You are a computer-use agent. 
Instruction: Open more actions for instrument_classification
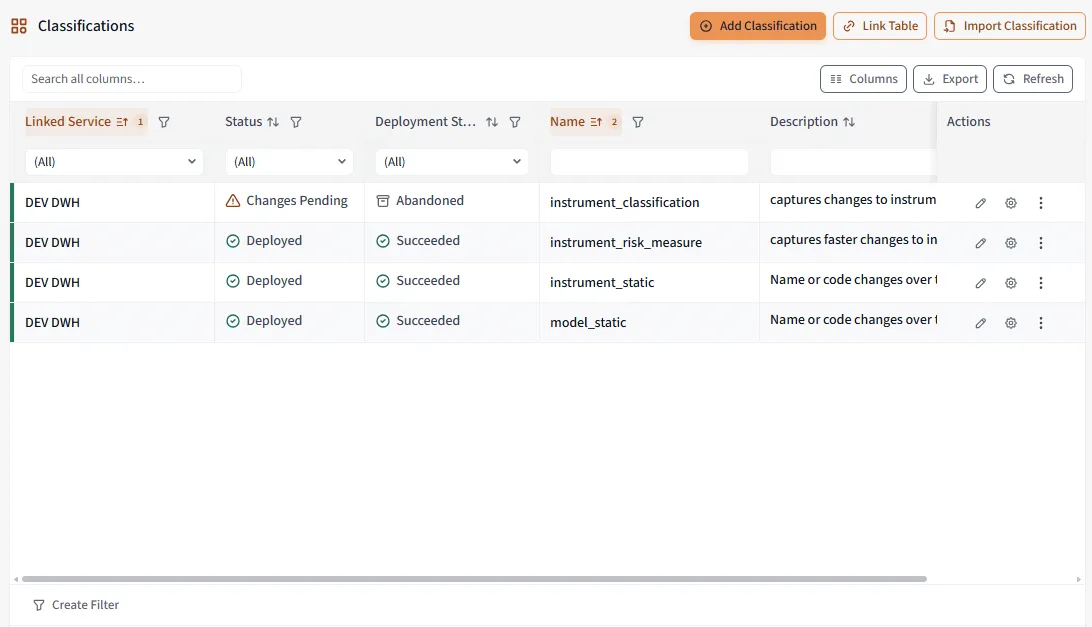(1040, 203)
